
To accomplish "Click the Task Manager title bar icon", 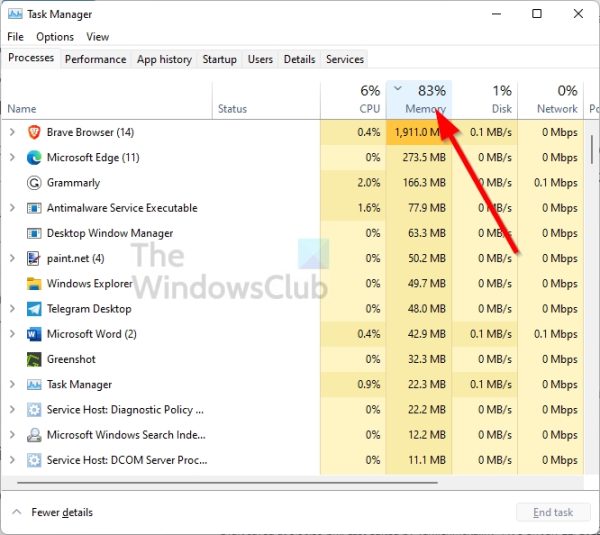I will pos(15,14).
